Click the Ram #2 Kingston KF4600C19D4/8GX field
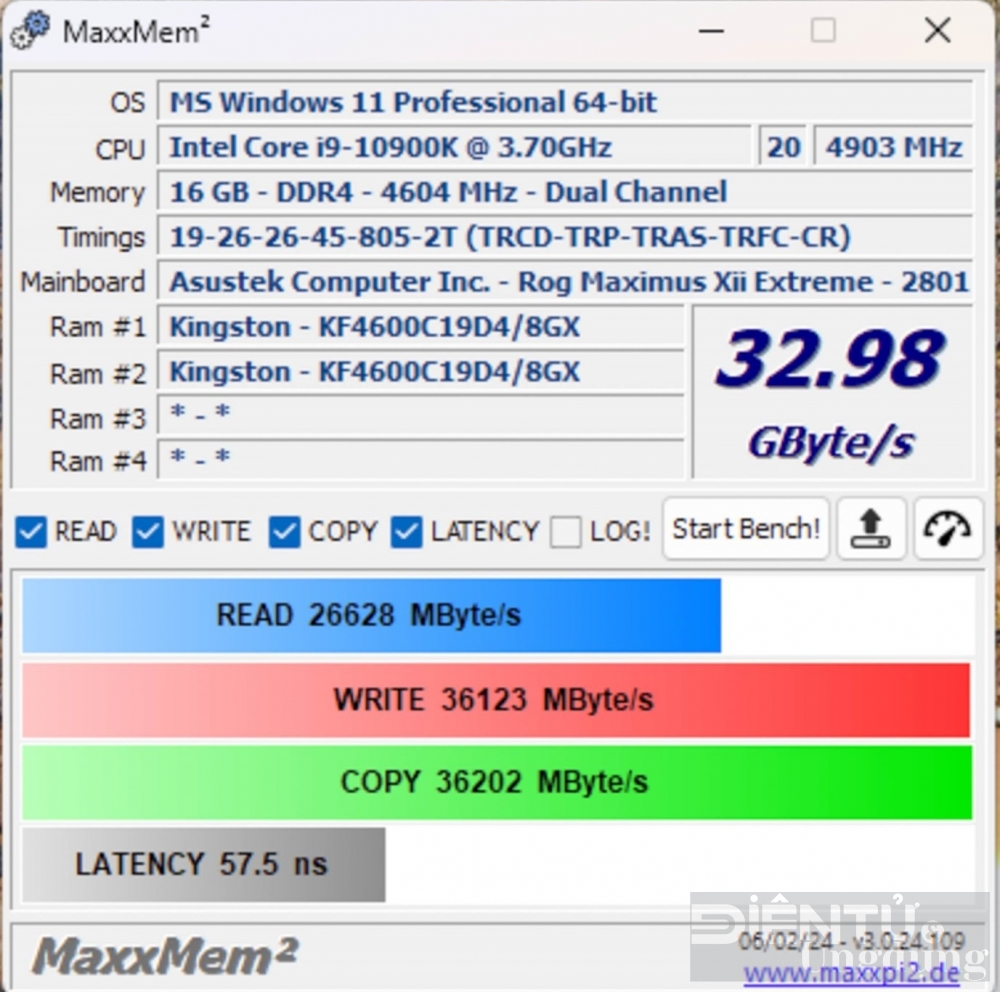This screenshot has width=1000, height=992. pyautogui.click(x=421, y=372)
